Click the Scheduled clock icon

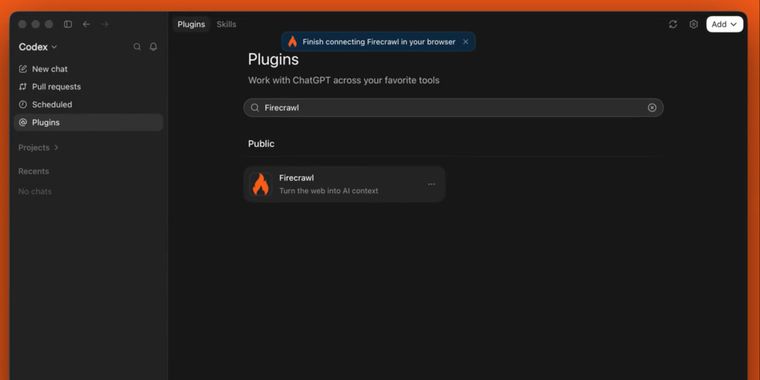tap(23, 105)
